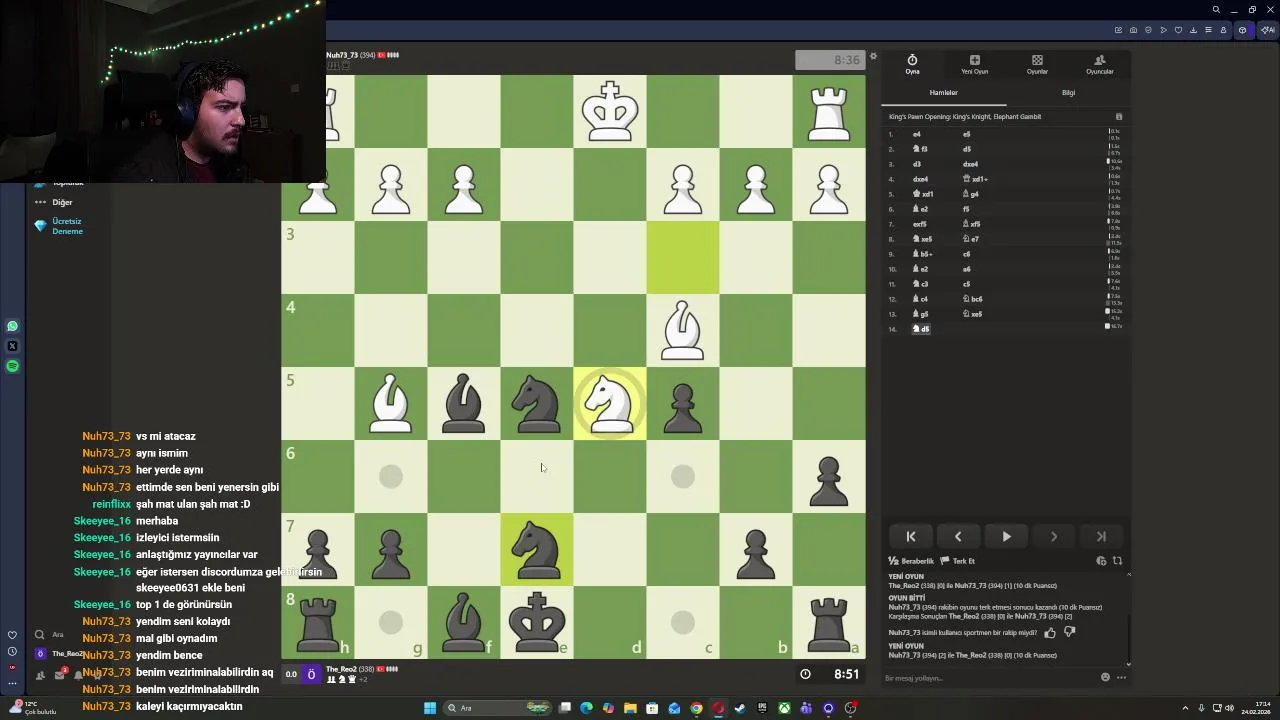Click the legal move dot on c6

[683, 476]
